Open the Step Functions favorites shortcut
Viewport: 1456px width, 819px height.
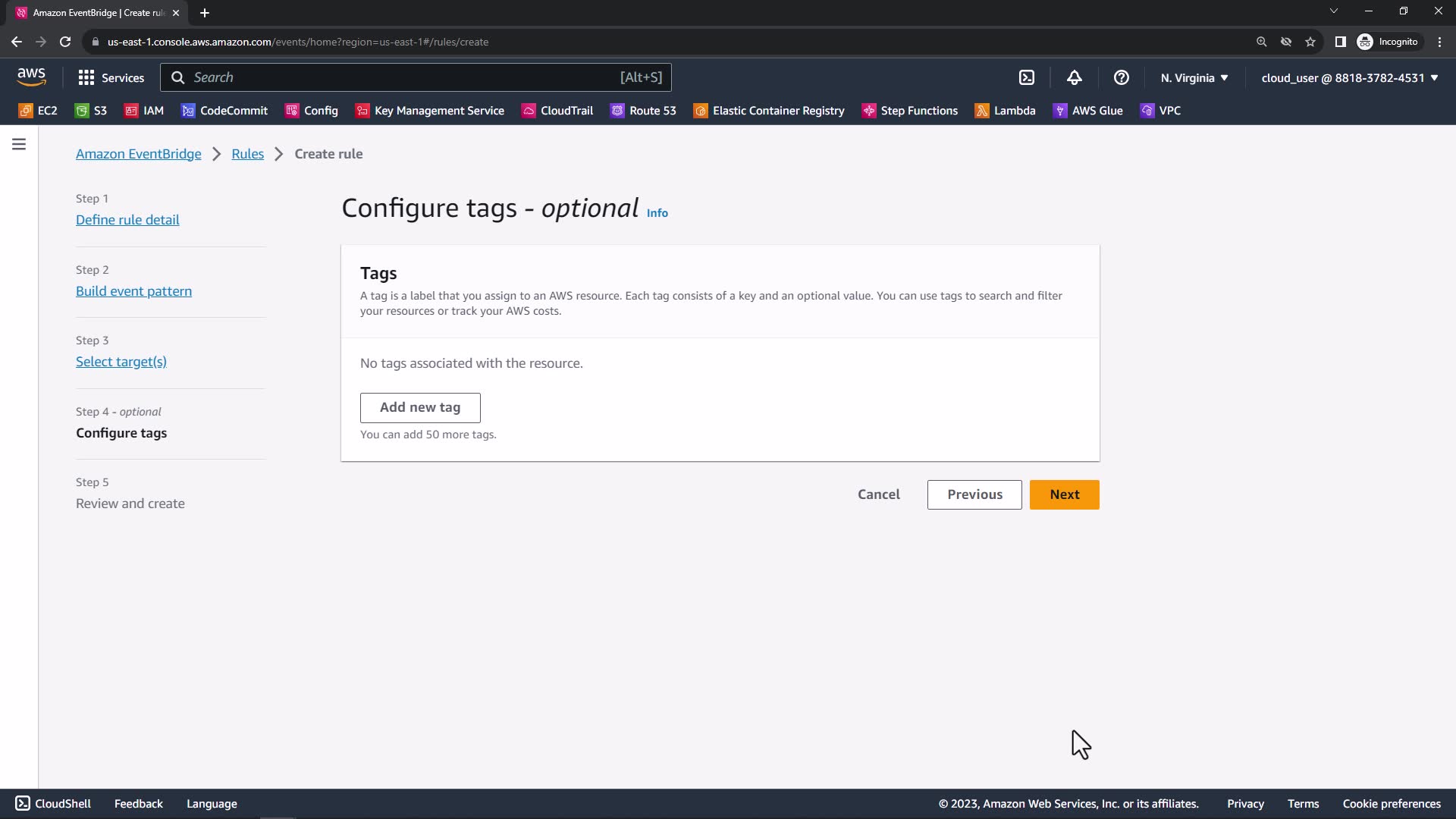pyautogui.click(x=910, y=111)
